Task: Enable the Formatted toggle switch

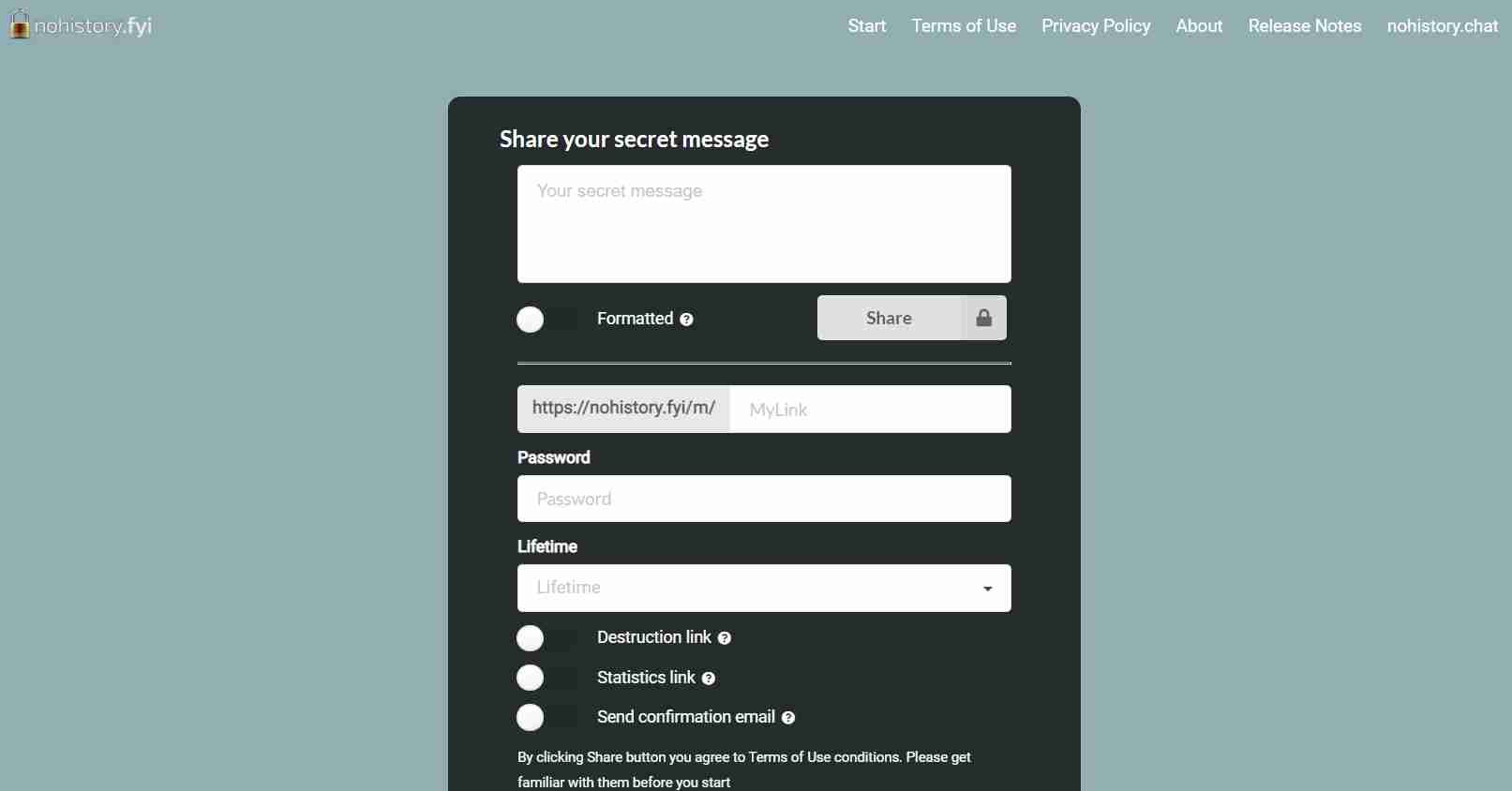Action: [x=547, y=320]
